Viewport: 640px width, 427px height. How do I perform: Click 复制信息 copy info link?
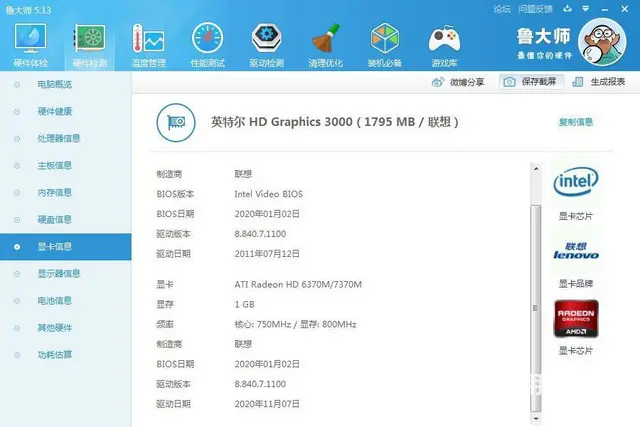click(576, 122)
